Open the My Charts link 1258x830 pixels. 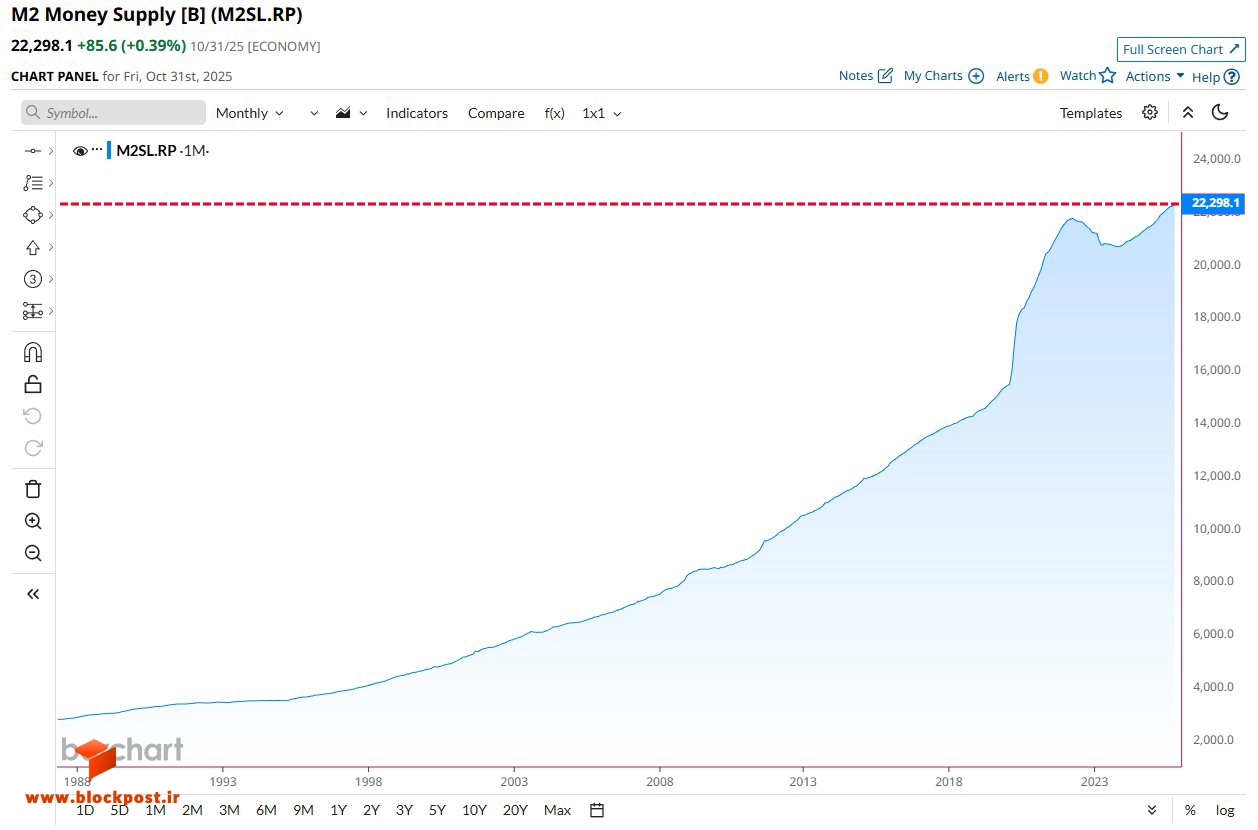[944, 76]
